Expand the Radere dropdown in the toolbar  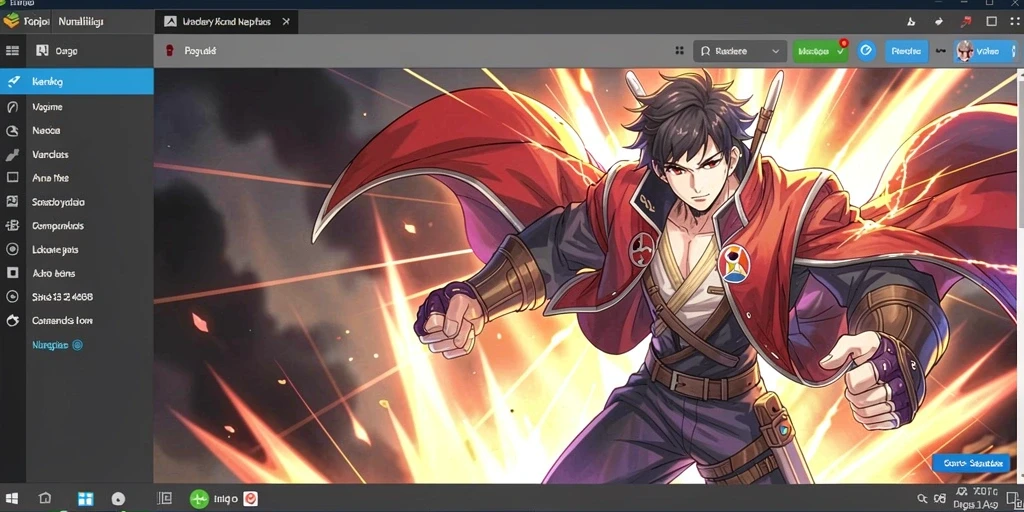(740, 51)
